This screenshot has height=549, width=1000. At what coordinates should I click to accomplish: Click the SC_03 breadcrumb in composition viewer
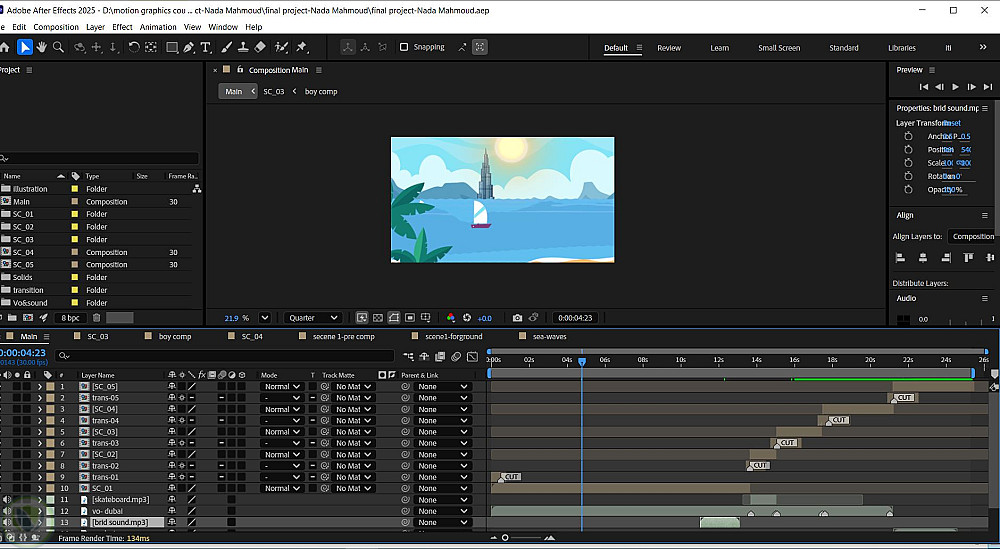[274, 91]
